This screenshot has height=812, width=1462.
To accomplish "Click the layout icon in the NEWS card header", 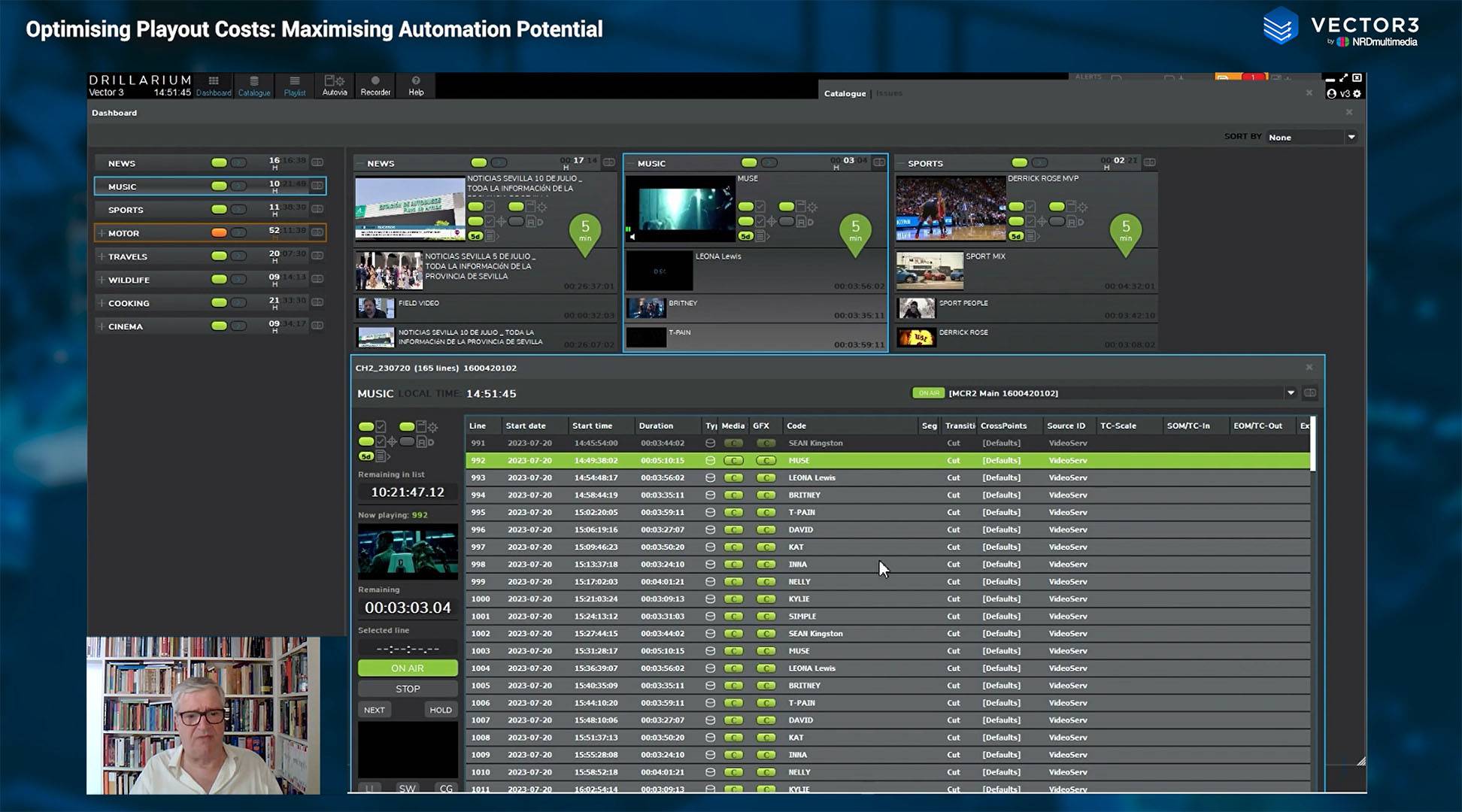I will point(608,162).
